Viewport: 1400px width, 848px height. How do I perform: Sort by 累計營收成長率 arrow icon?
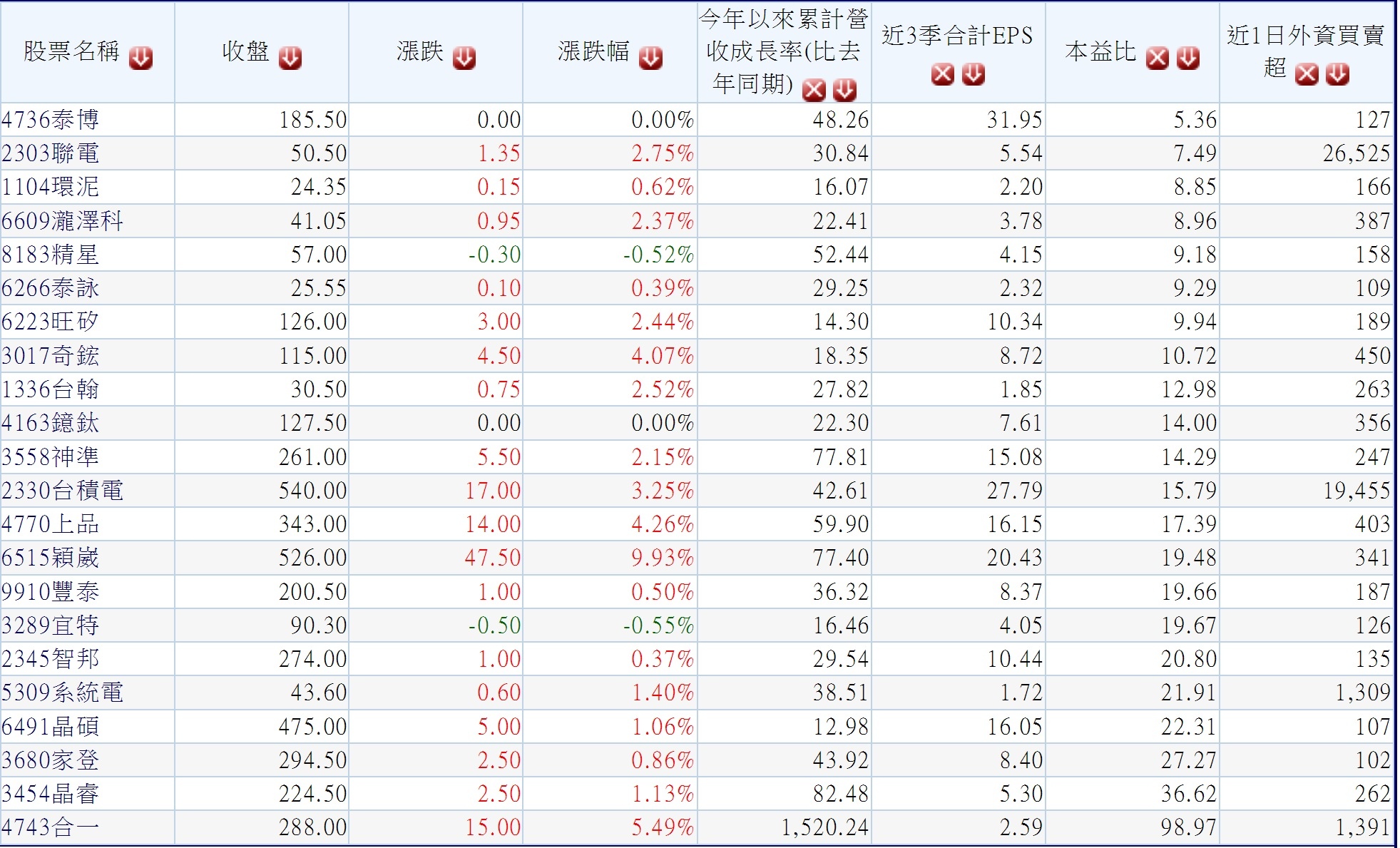coord(844,90)
